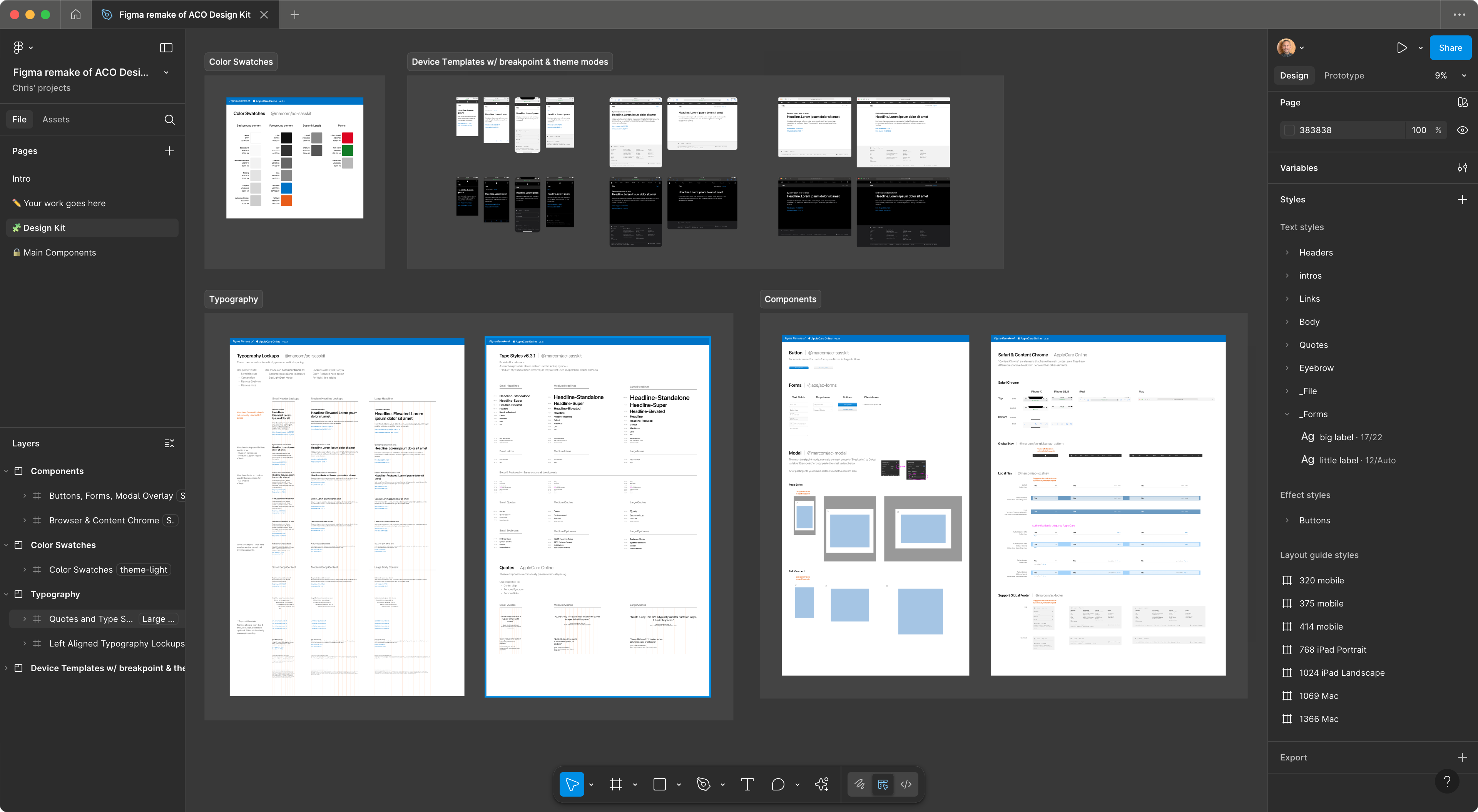
Task: Collapse the _Forms text styles group
Action: point(1287,414)
